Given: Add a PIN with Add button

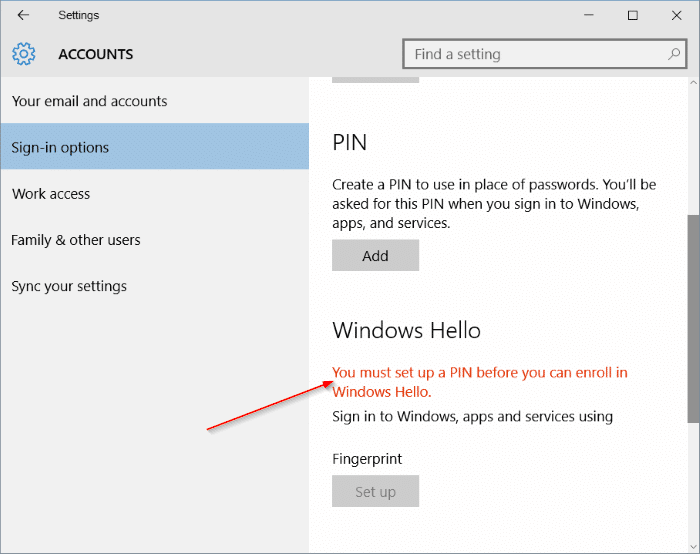Looking at the screenshot, I should 375,255.
